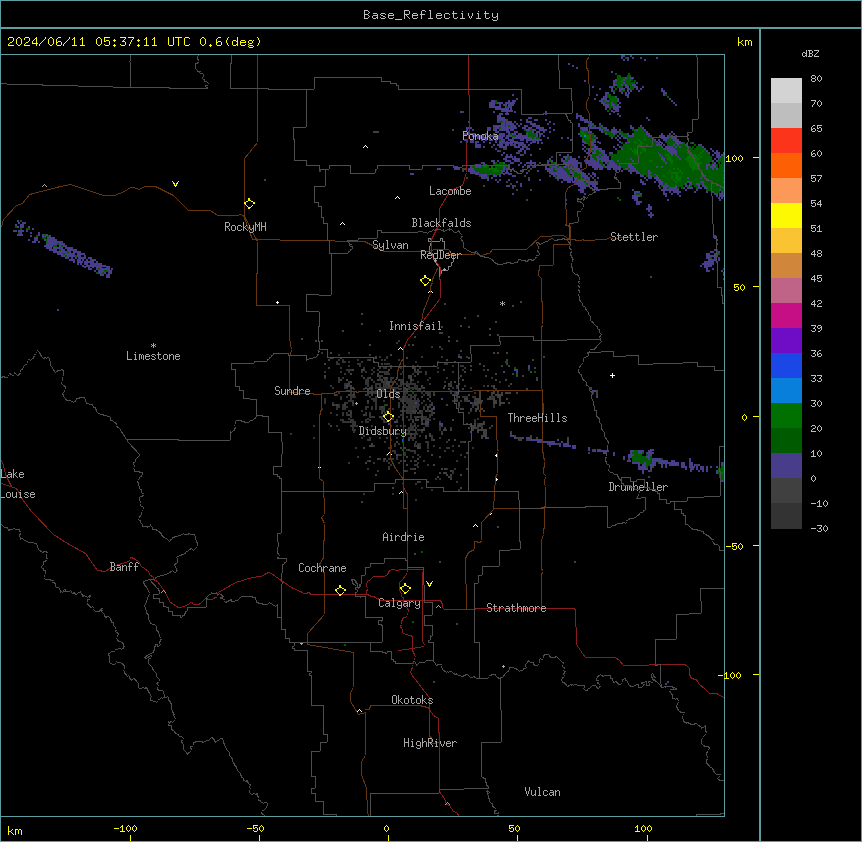
Task: Click the yellow station marker near RockyMH
Action: pos(249,204)
